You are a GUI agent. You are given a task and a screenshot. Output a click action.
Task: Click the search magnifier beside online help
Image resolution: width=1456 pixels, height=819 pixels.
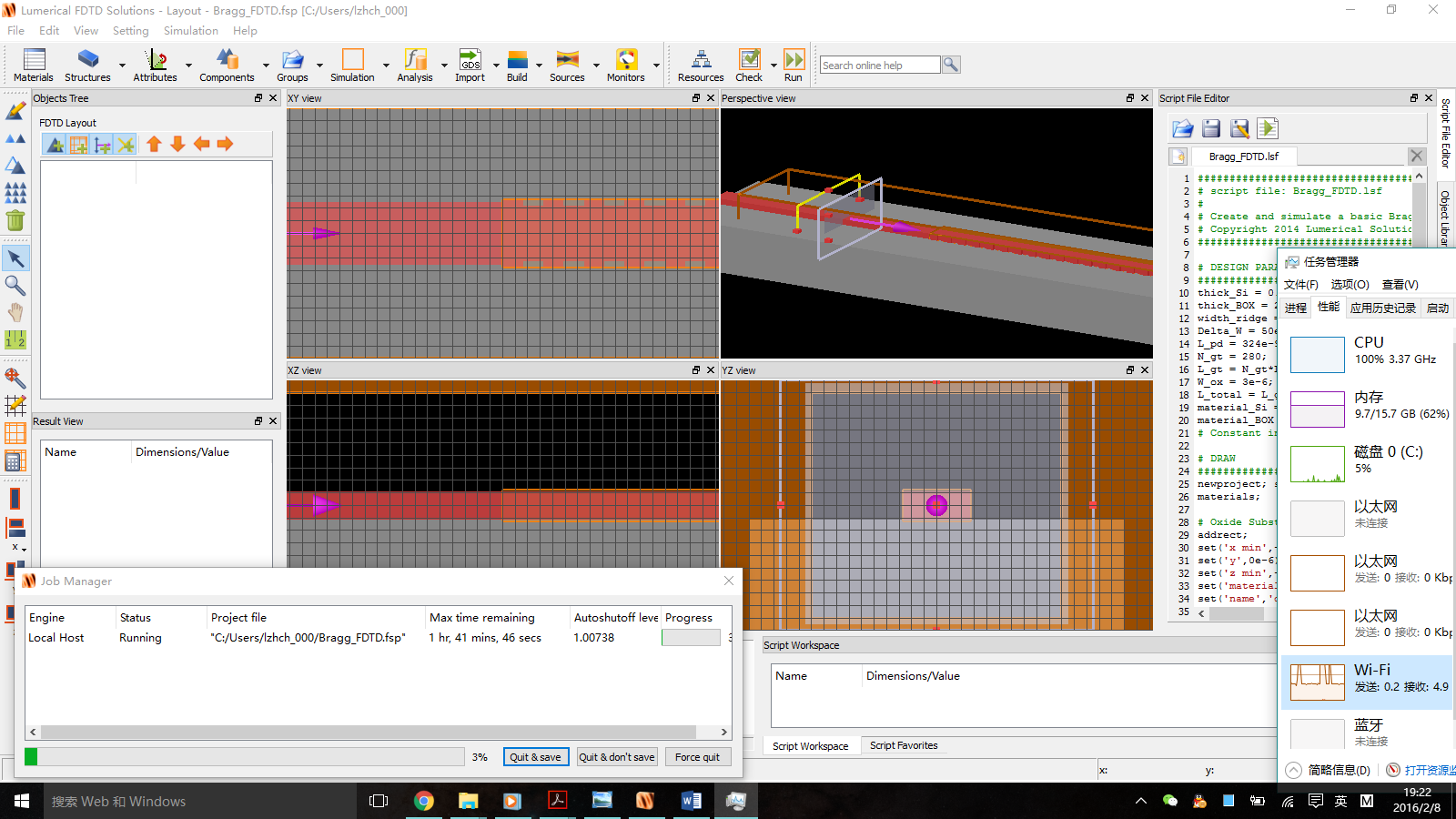951,65
